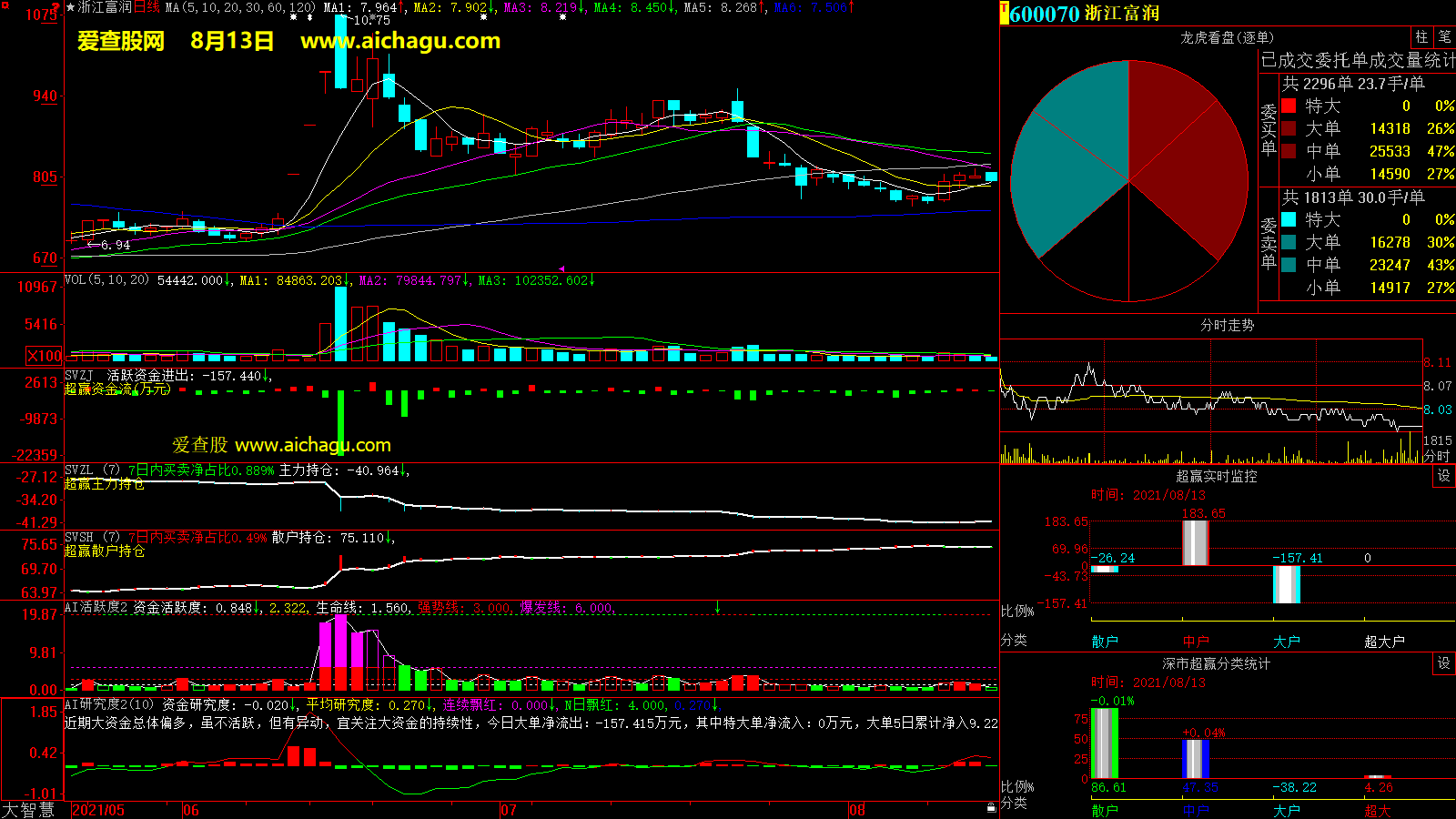
Task: Open settings for 深市超赢分类统计 panel
Action: click(x=1444, y=663)
